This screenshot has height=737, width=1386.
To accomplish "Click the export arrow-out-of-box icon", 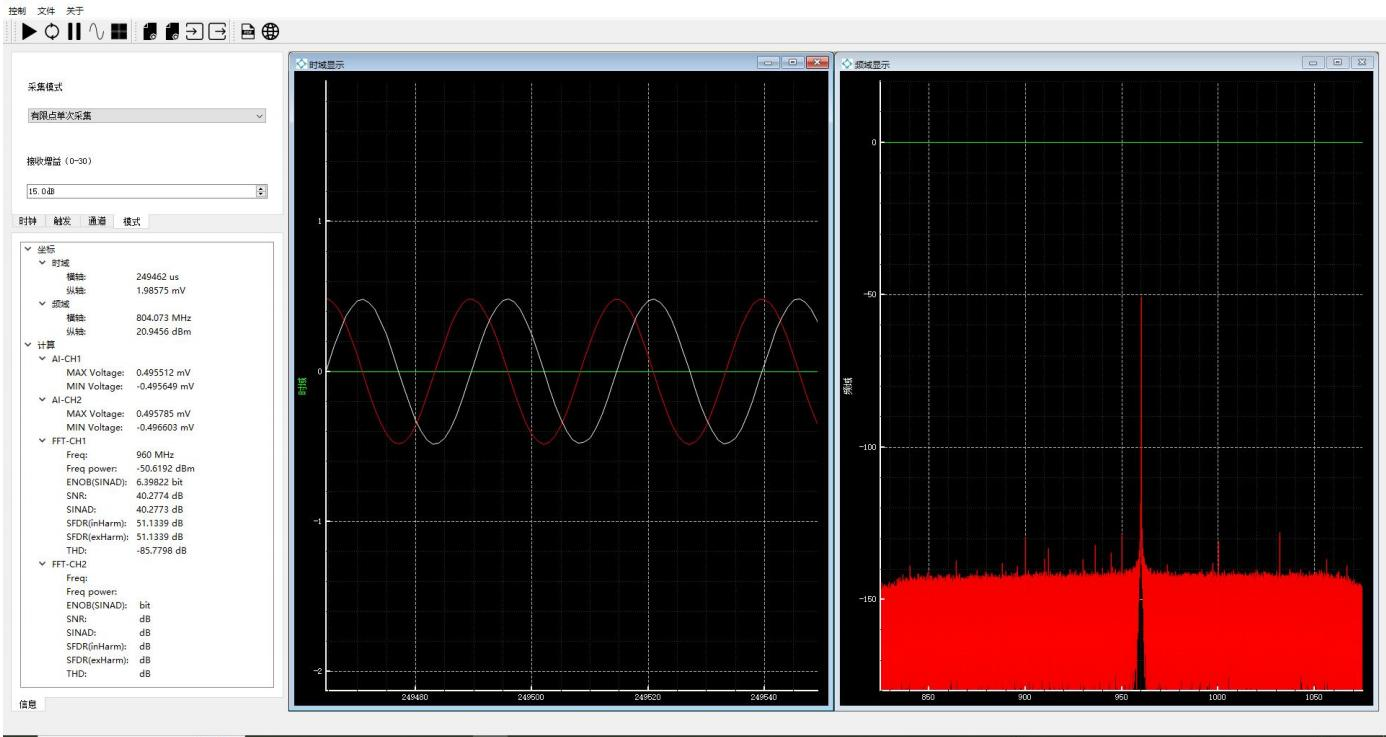I will 216,32.
